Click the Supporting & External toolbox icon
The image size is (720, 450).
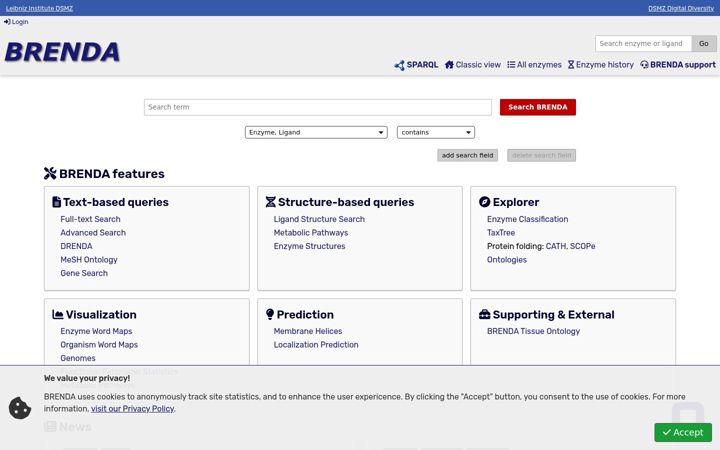(484, 315)
